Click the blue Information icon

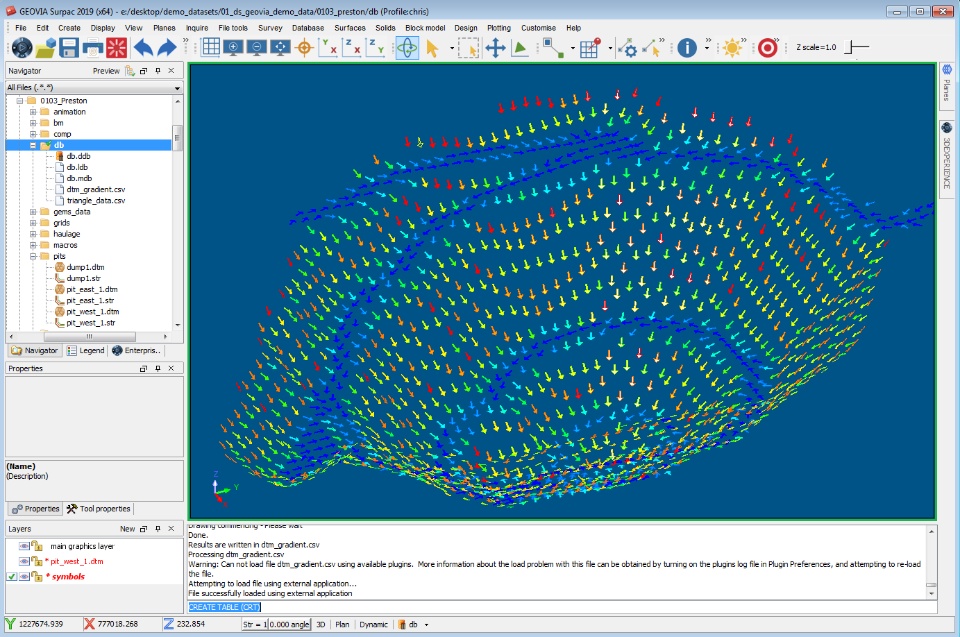coord(687,48)
